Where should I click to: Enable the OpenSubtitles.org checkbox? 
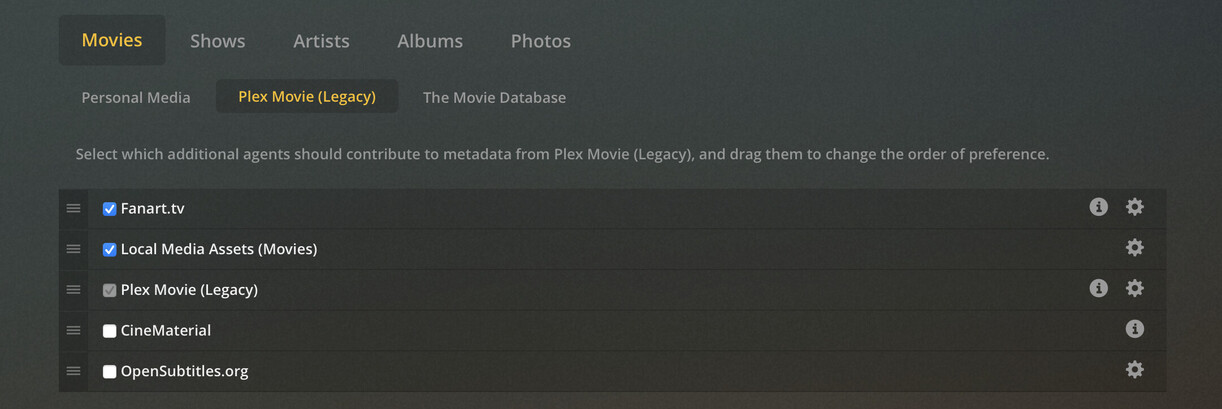click(110, 372)
